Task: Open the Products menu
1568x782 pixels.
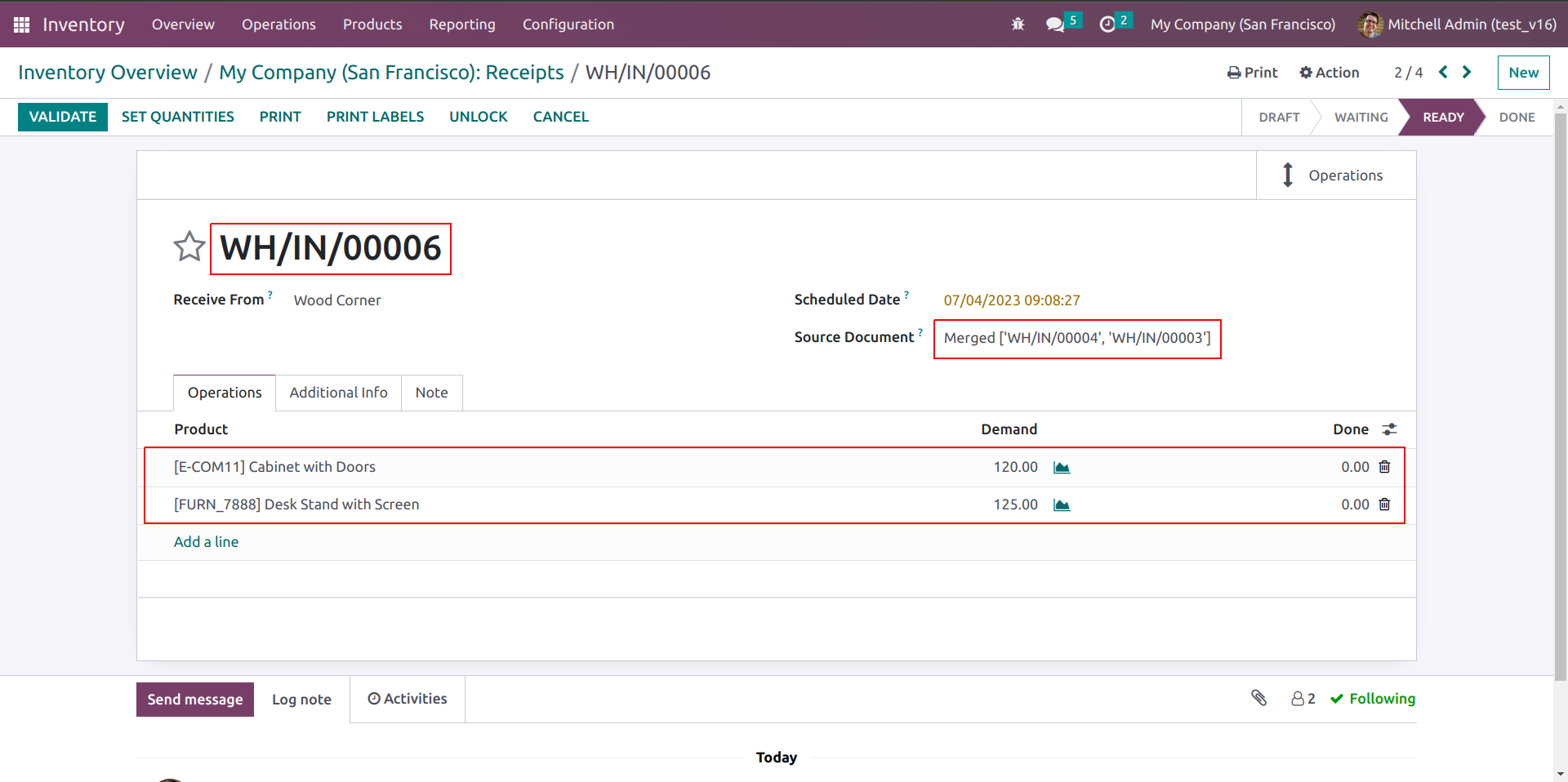Action: [x=372, y=24]
